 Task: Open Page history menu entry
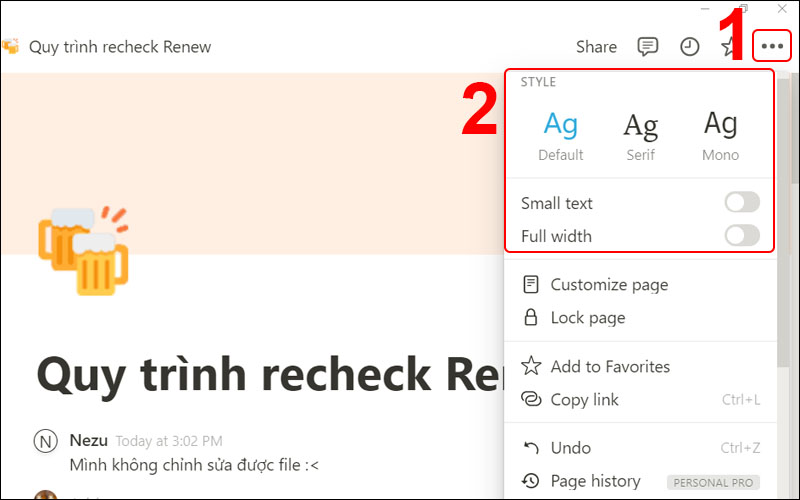(x=597, y=481)
